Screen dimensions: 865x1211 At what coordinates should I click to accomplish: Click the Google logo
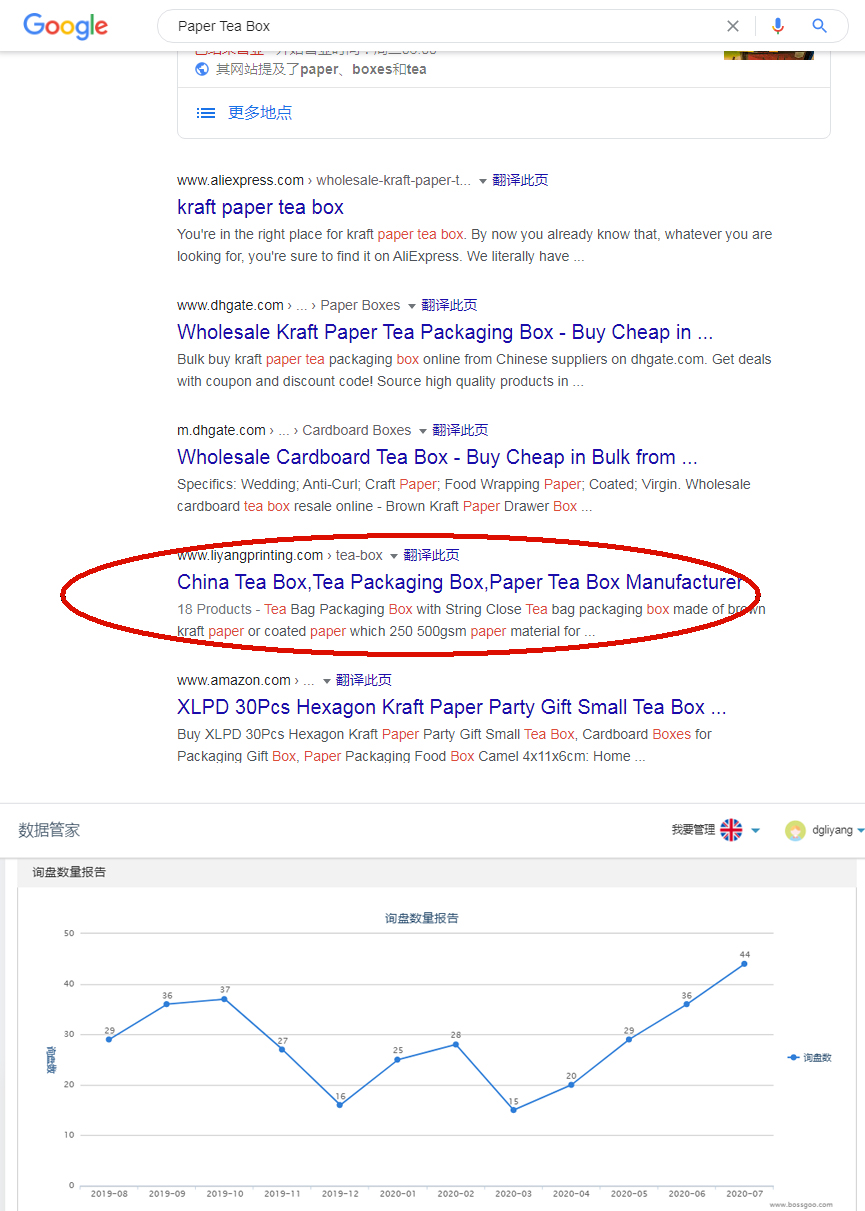65,26
